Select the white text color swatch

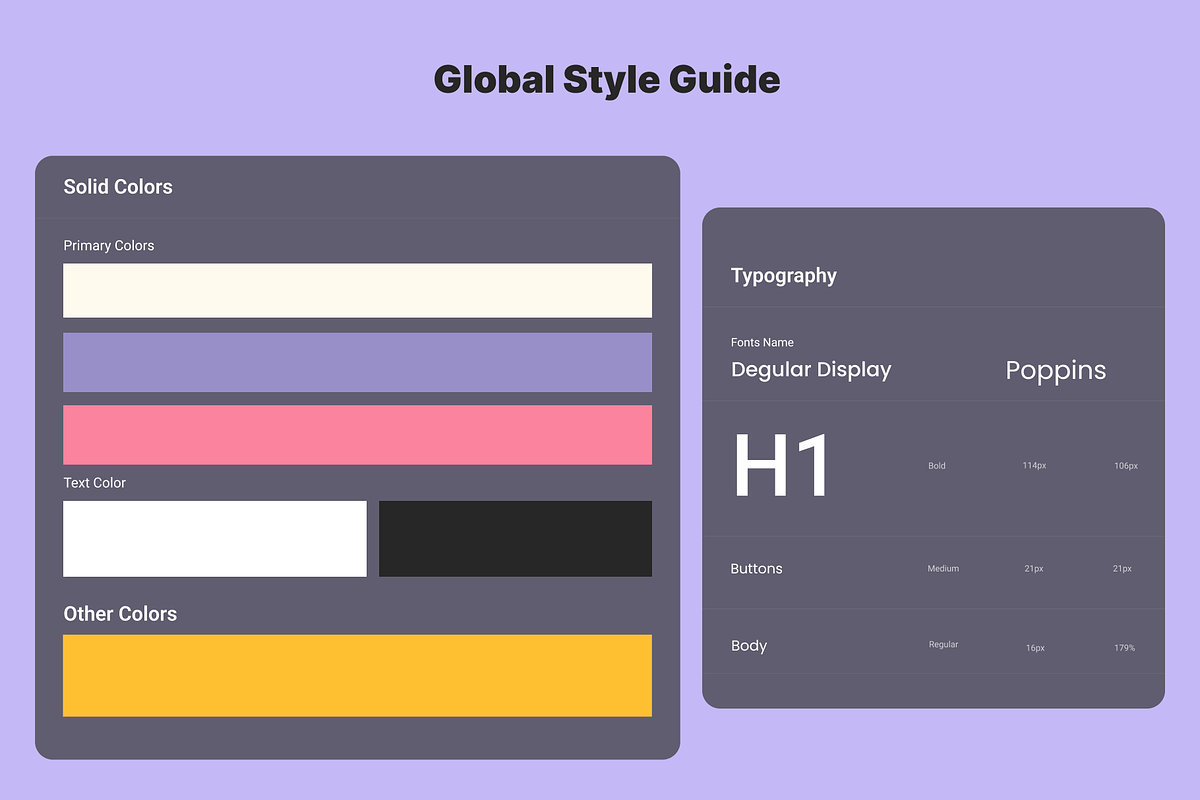pyautogui.click(x=215, y=539)
